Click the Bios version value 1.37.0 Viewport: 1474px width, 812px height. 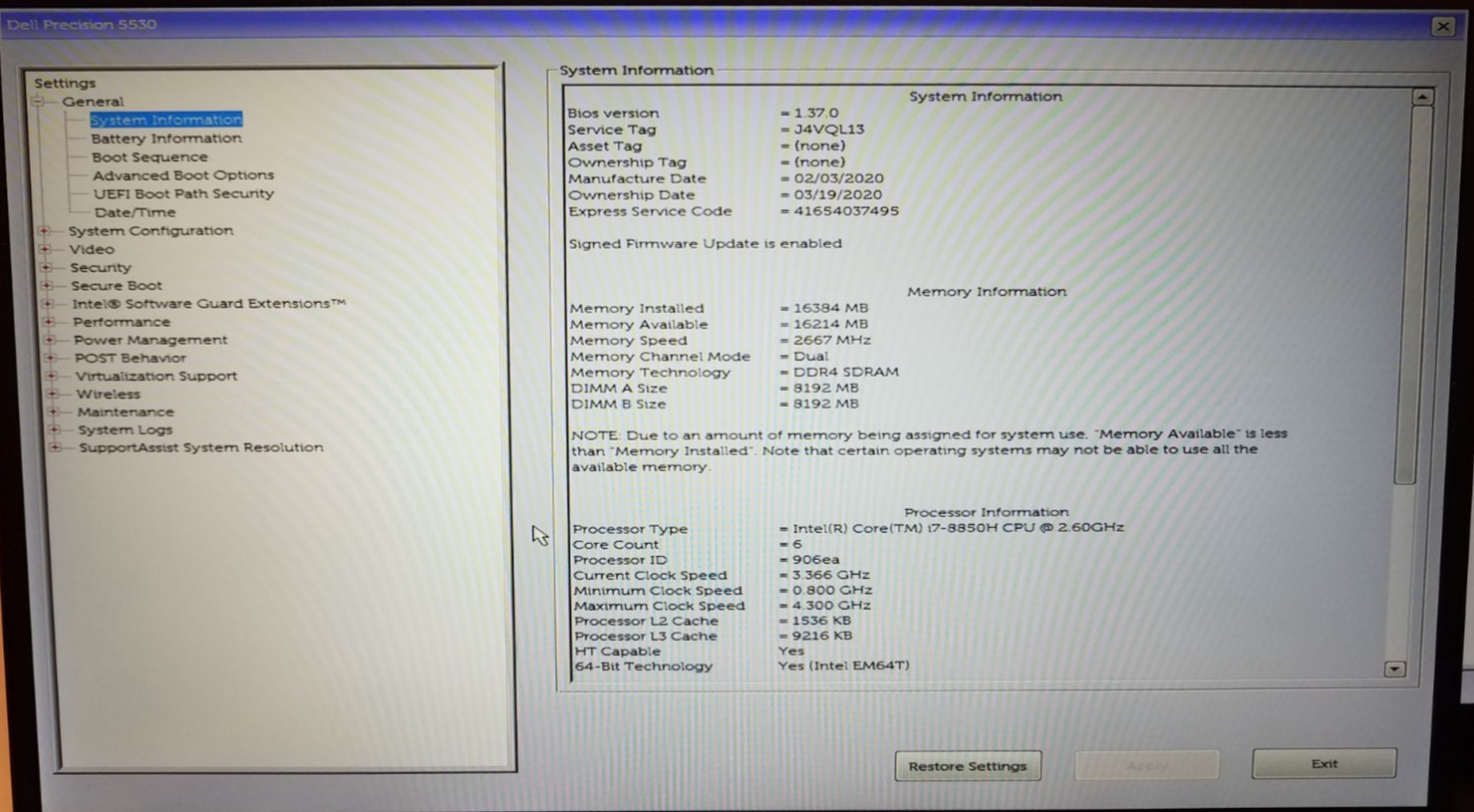pos(816,114)
